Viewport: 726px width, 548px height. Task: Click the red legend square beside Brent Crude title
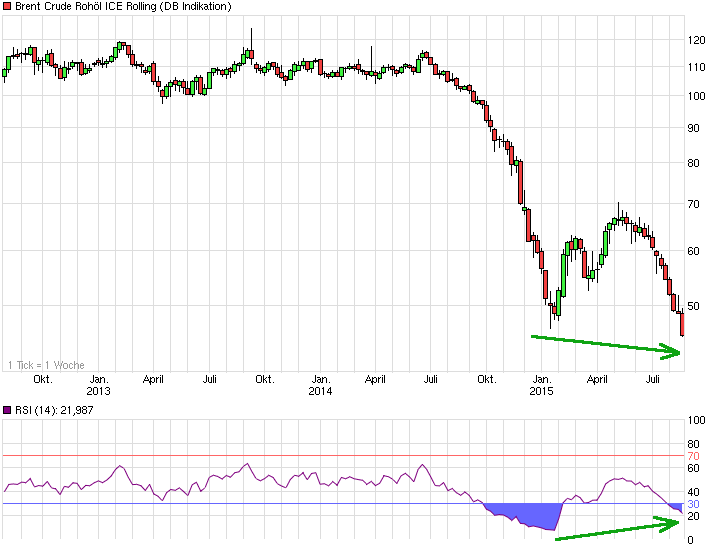7,7
